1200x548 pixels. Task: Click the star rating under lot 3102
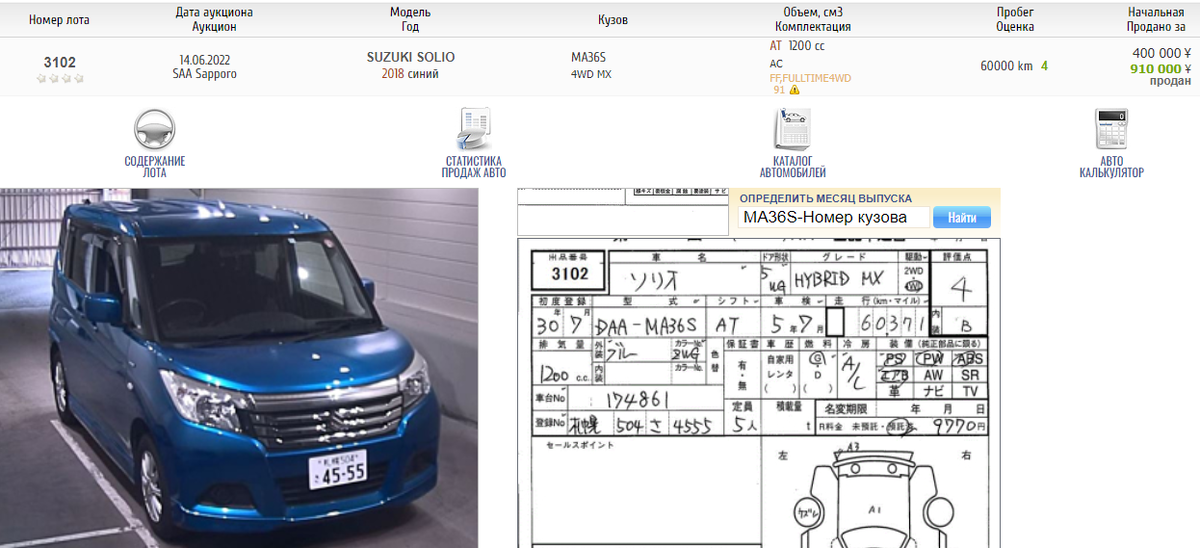tap(60, 78)
